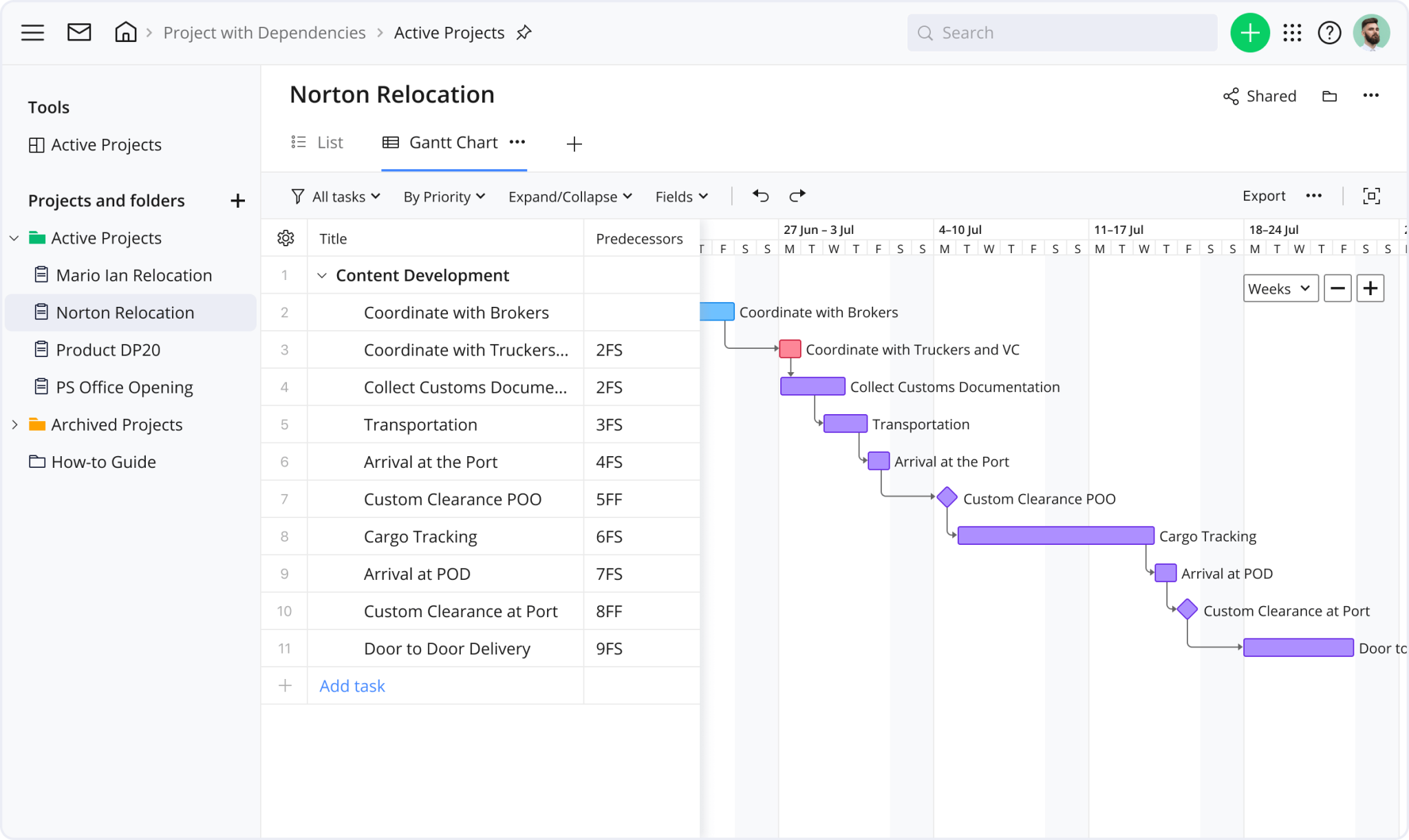Screen dimensions: 1409x840
Task: Select the Norton Relocation project sidebar item
Action: pos(124,312)
